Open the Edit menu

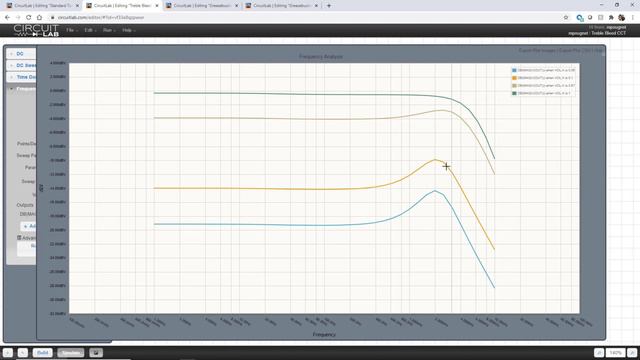click(x=90, y=30)
